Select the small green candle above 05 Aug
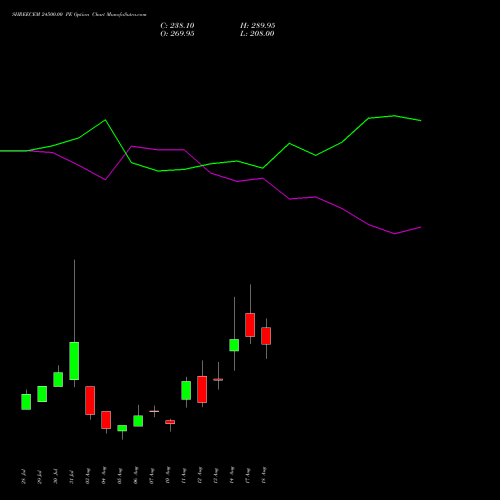The image size is (500, 500). coord(122,428)
